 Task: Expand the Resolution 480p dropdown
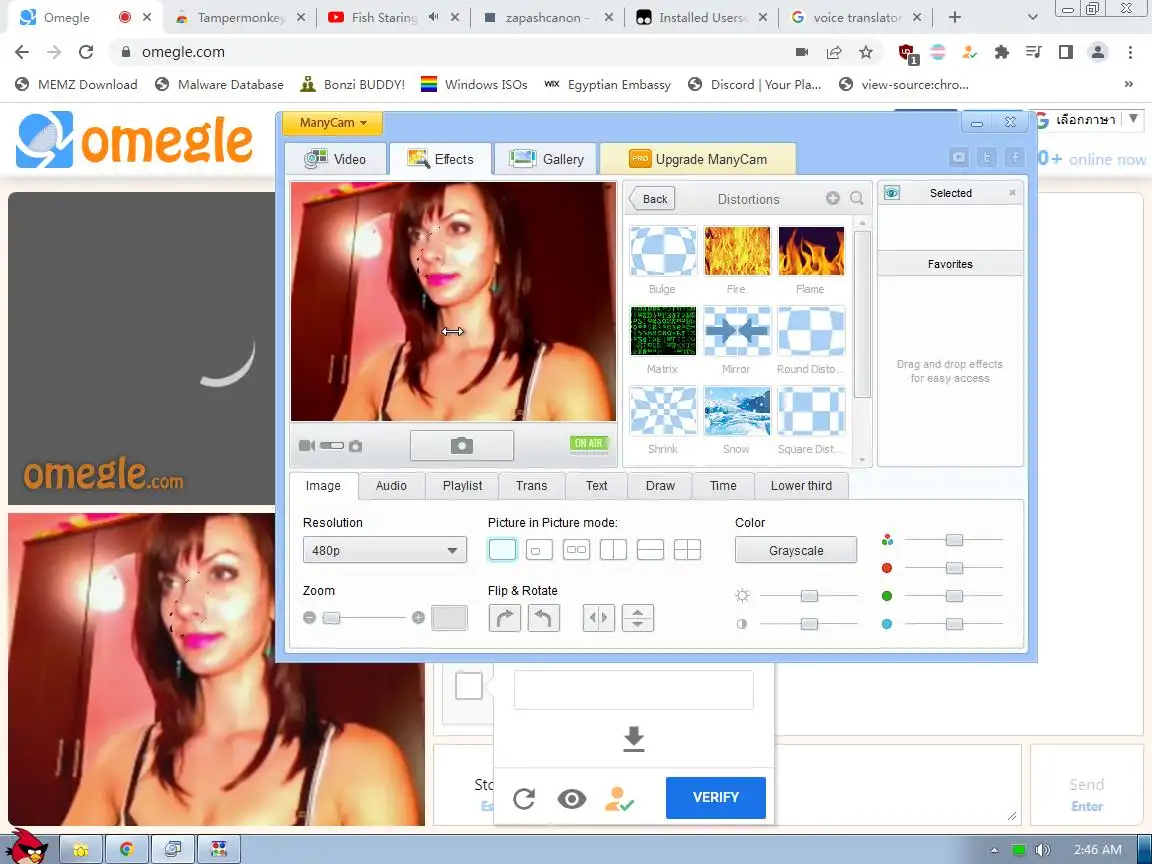tap(384, 550)
